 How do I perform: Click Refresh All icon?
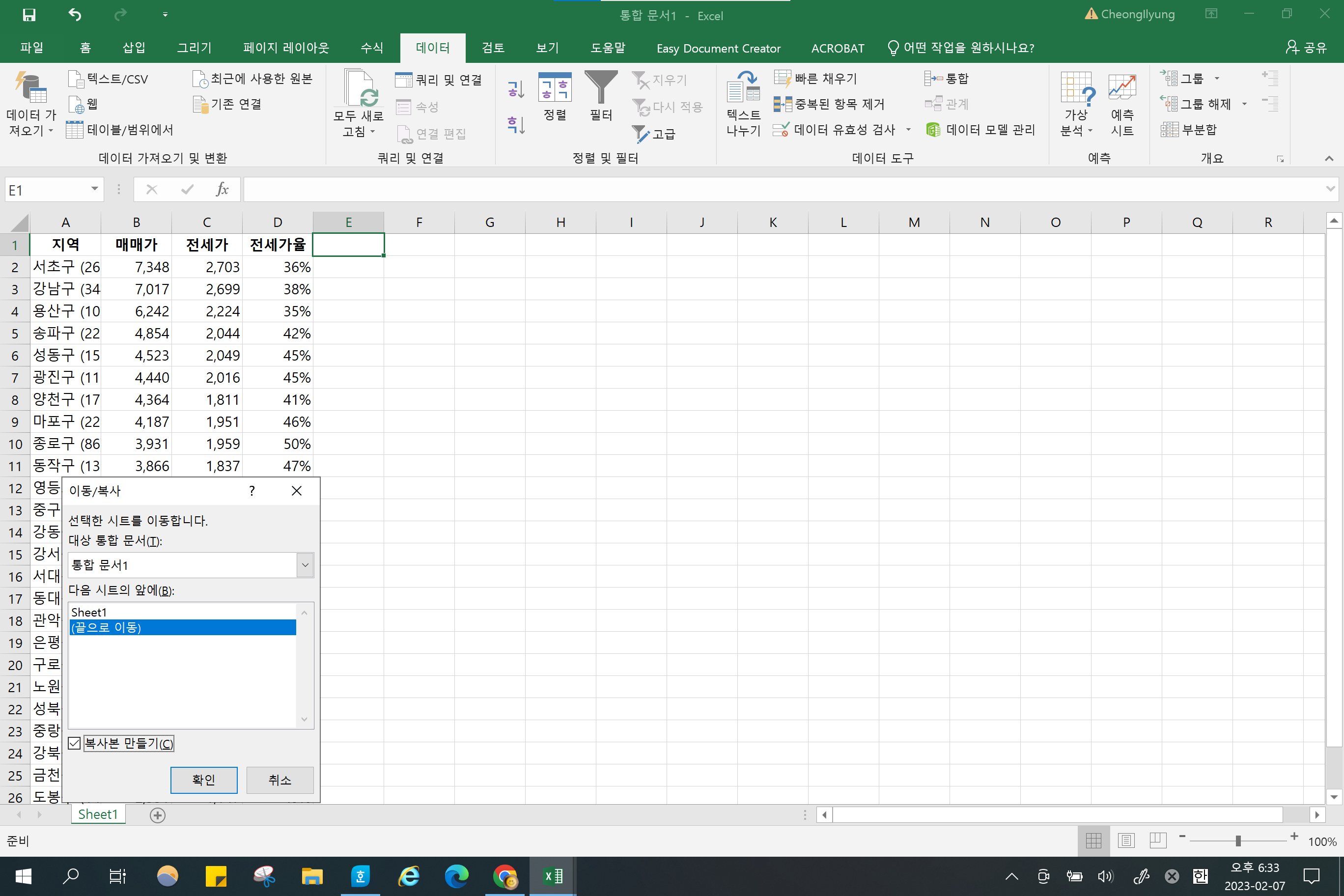(x=359, y=88)
